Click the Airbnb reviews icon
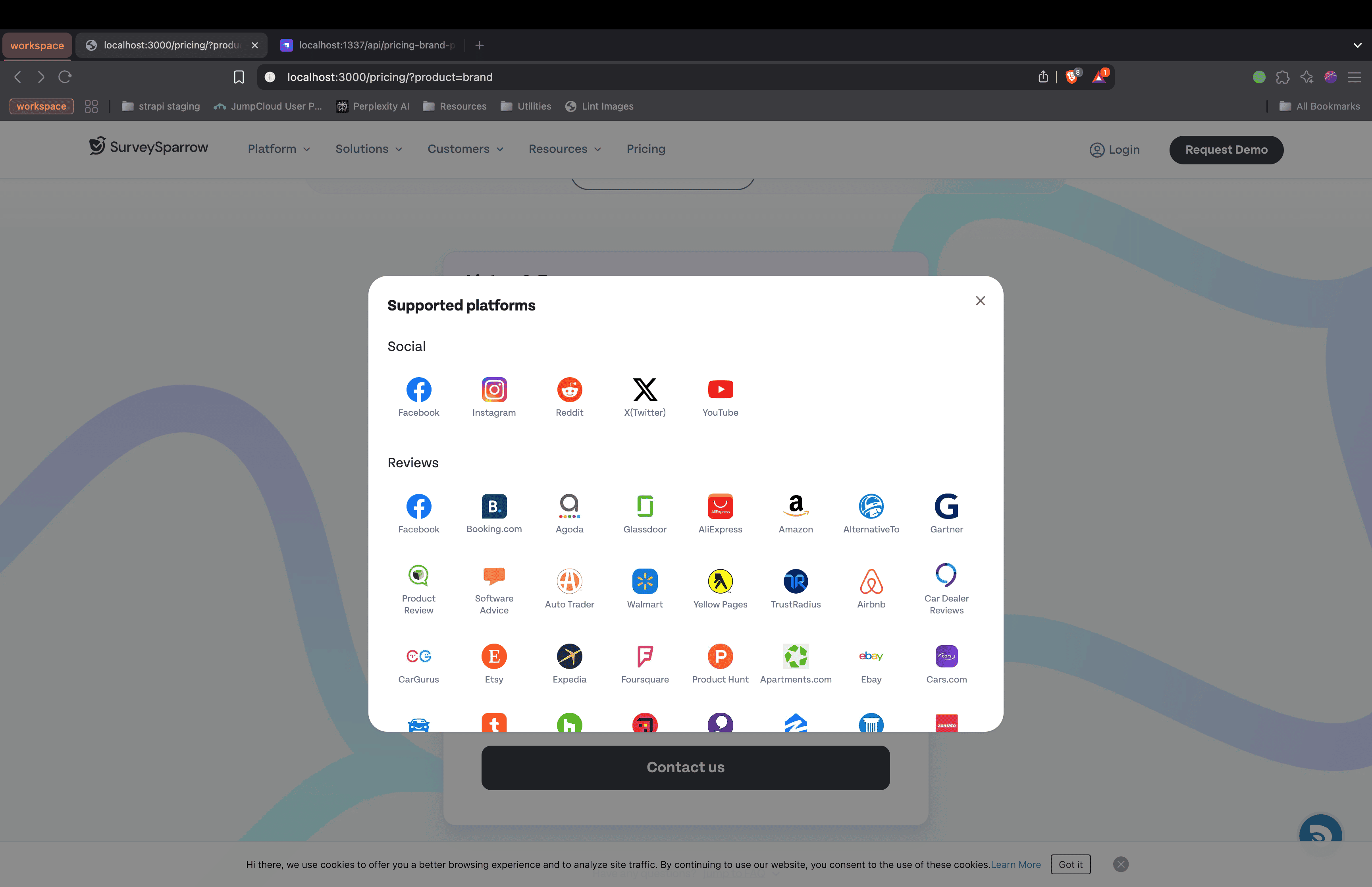 871,581
